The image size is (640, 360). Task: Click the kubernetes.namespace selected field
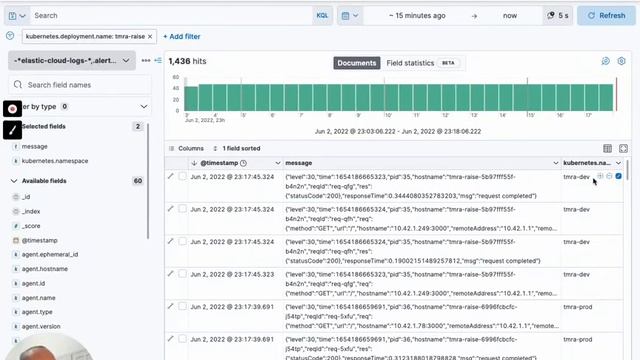pyautogui.click(x=55, y=161)
